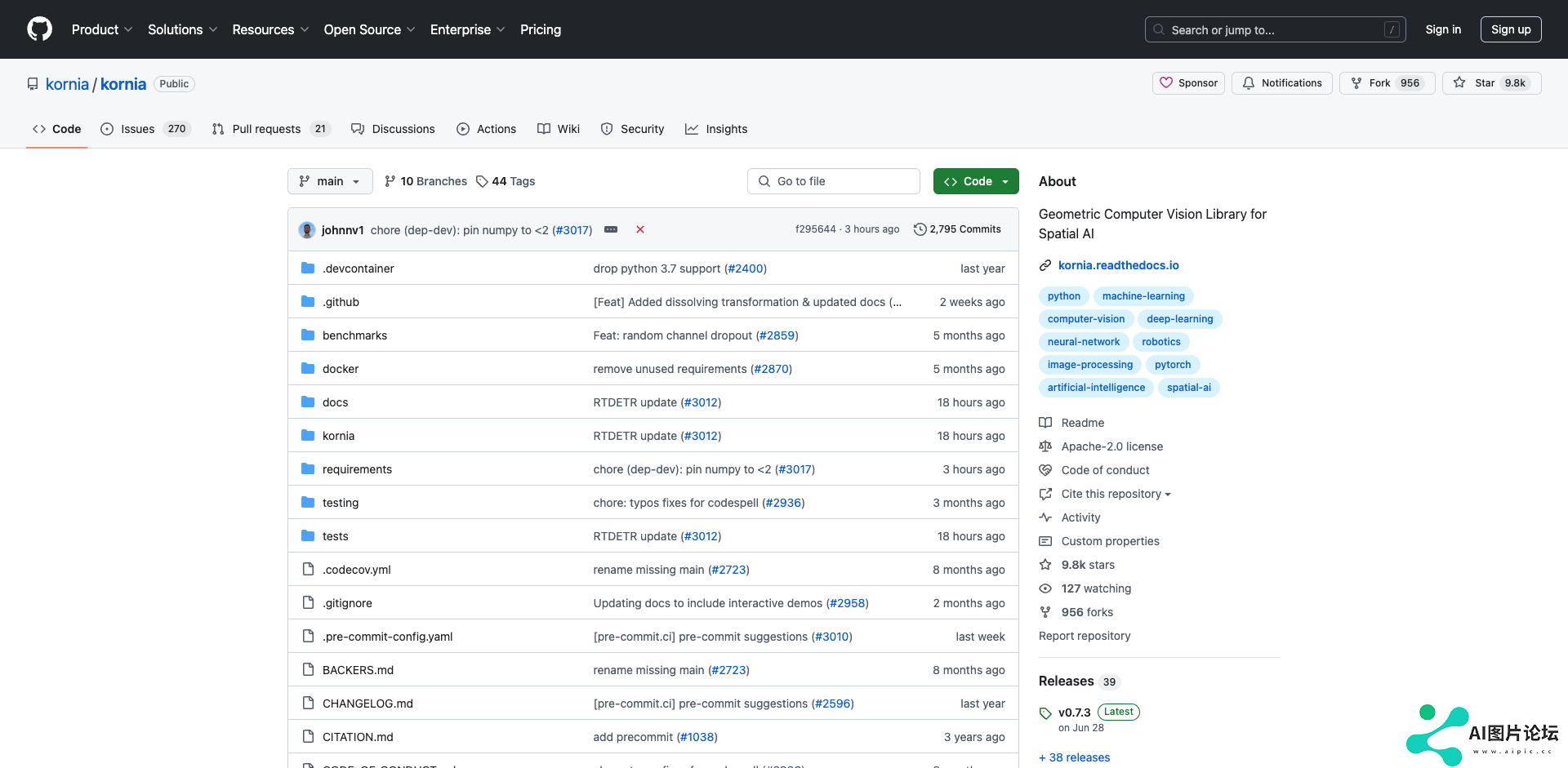Expand commit message ellipsis button

pos(611,229)
